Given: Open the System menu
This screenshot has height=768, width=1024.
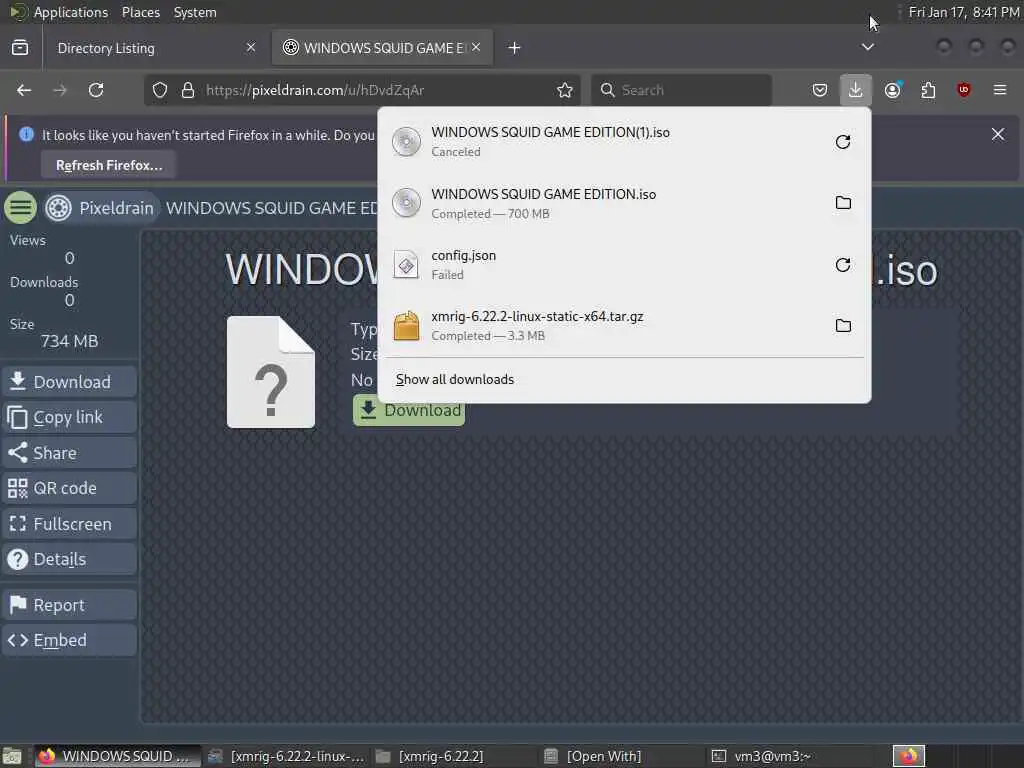Looking at the screenshot, I should (195, 12).
